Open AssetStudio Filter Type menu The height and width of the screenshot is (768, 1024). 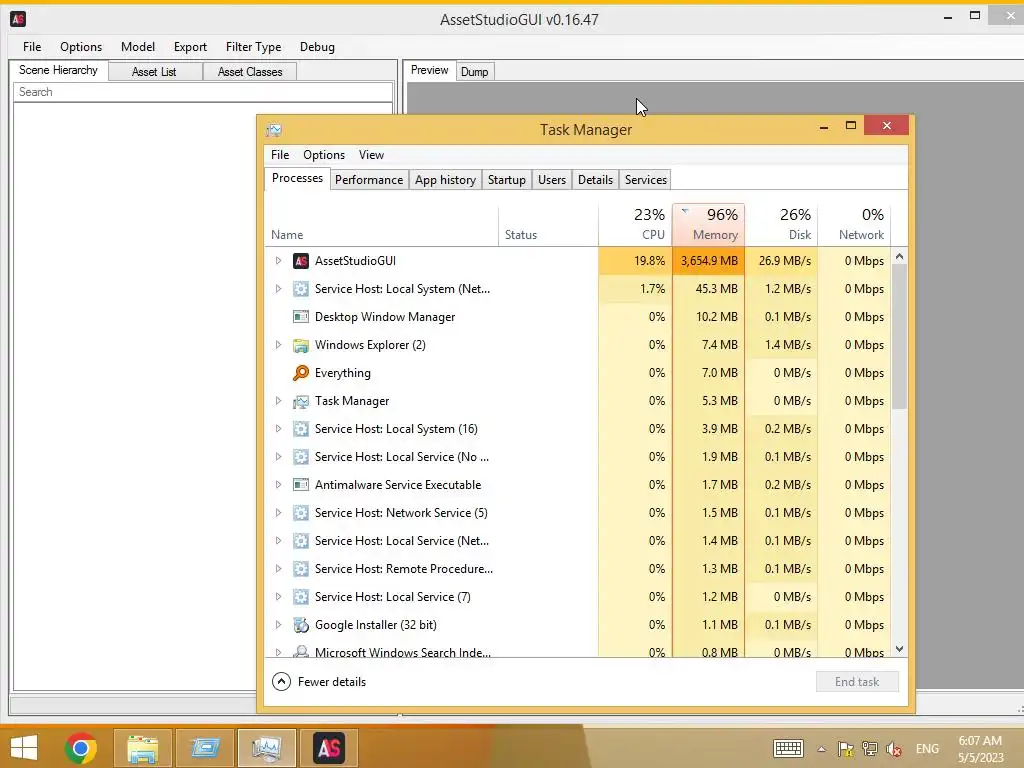pos(253,47)
